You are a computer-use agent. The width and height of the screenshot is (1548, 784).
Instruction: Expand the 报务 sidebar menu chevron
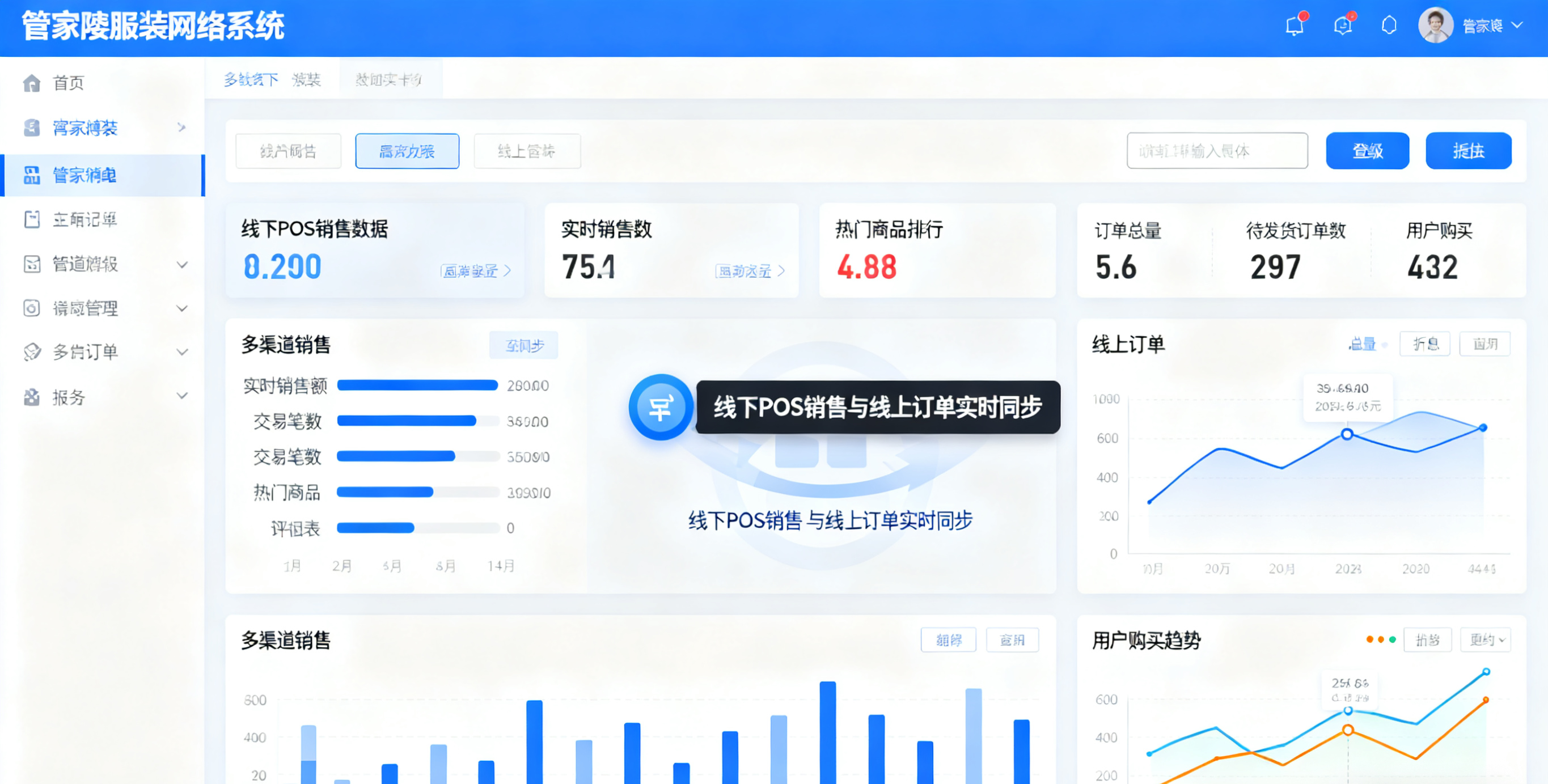(x=182, y=396)
